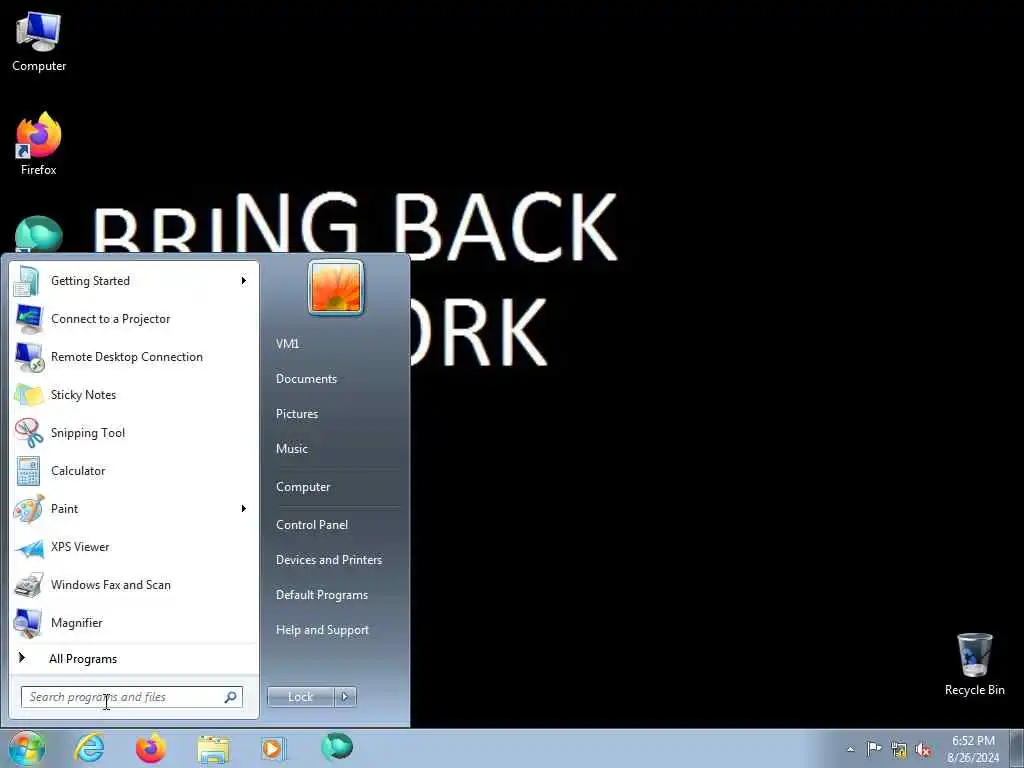
Task: Open the VM1 user folder
Action: (287, 344)
